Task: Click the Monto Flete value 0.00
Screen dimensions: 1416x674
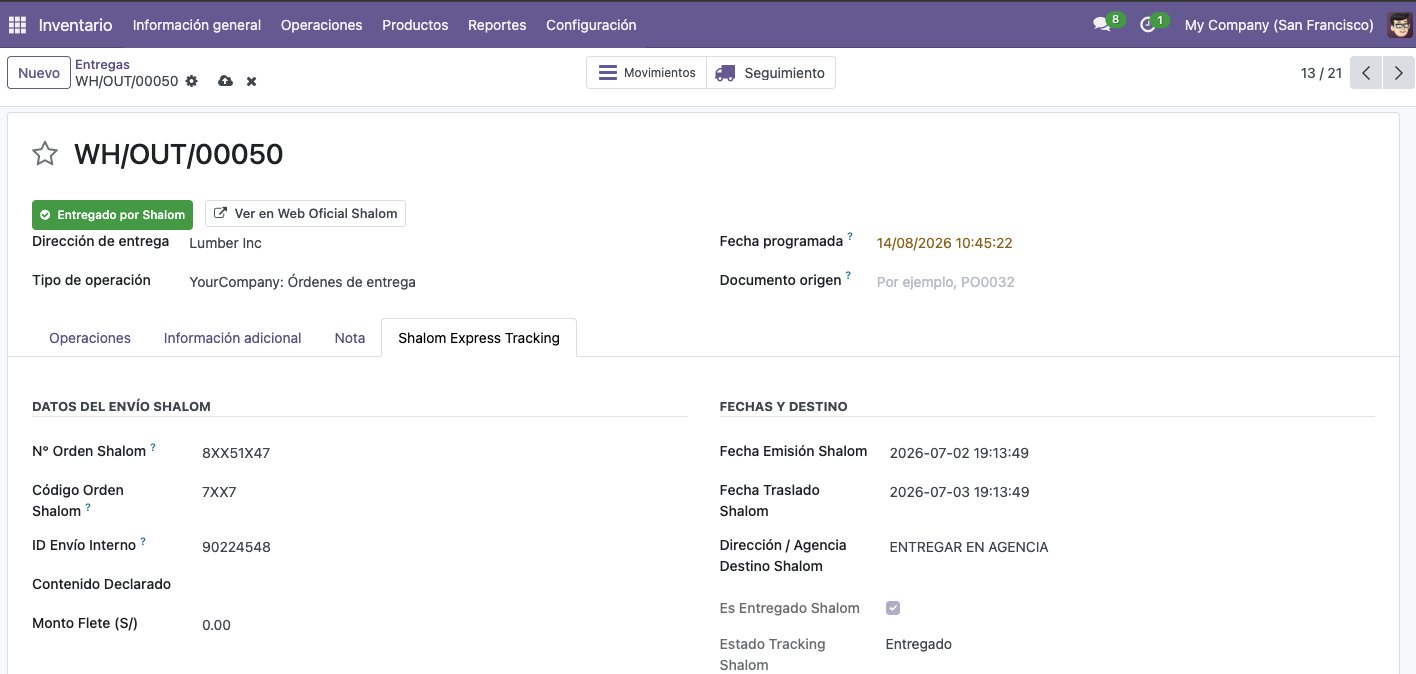Action: click(216, 625)
